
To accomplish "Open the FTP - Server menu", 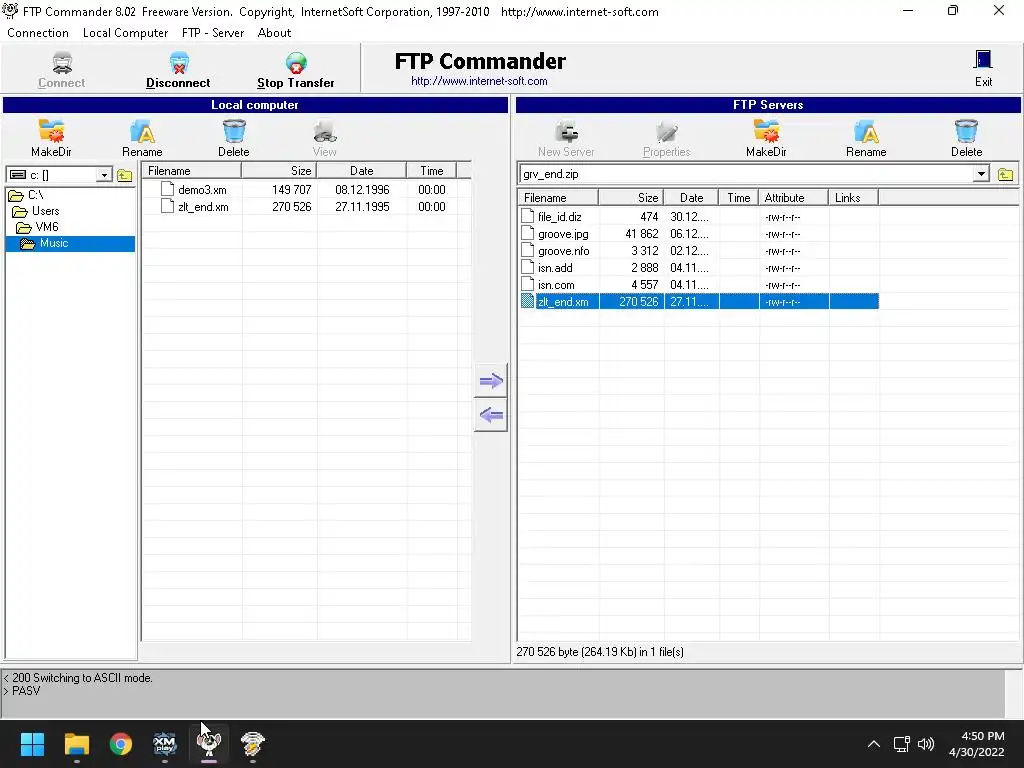I will (x=213, y=33).
